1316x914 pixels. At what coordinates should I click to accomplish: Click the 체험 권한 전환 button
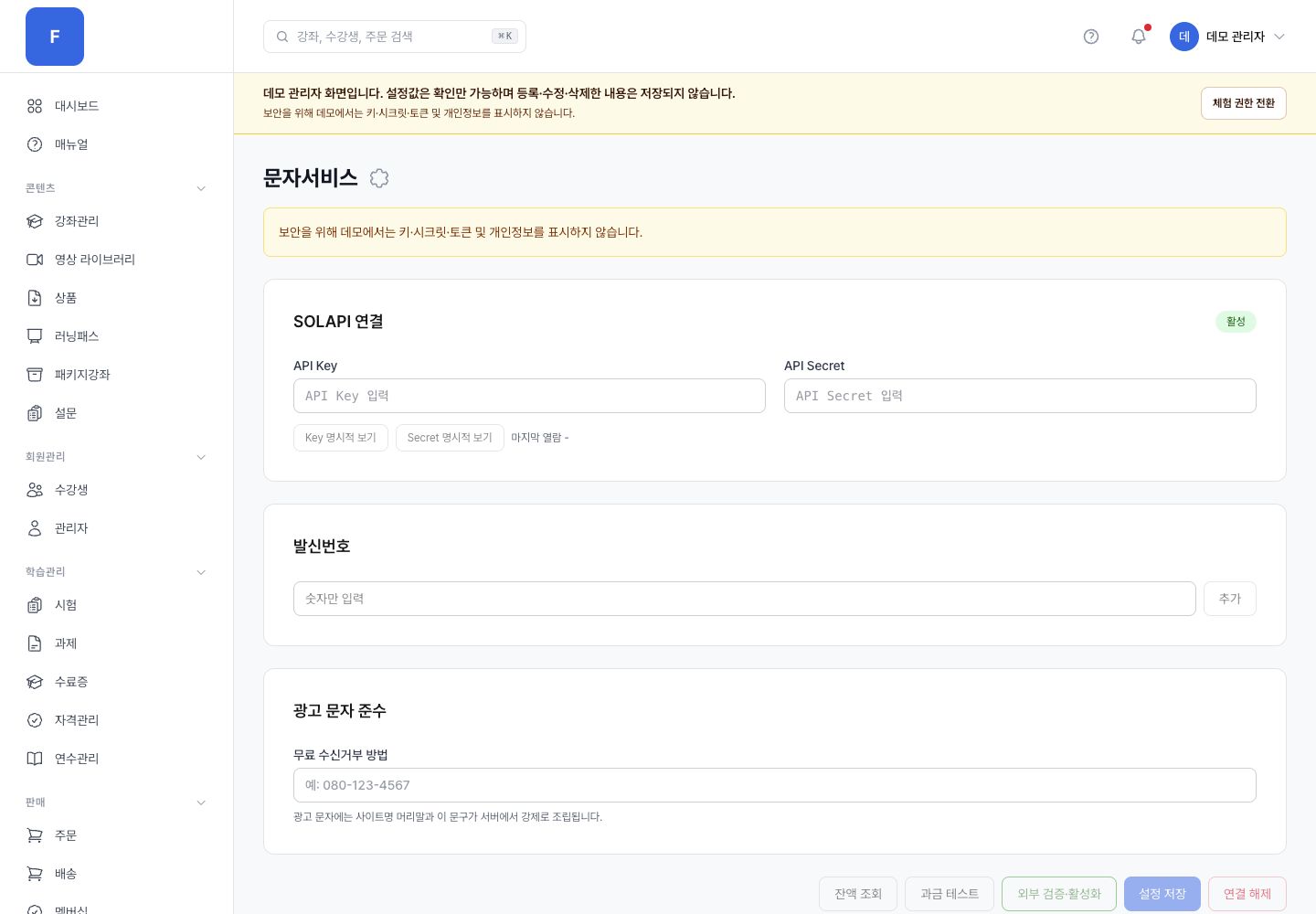(1244, 103)
